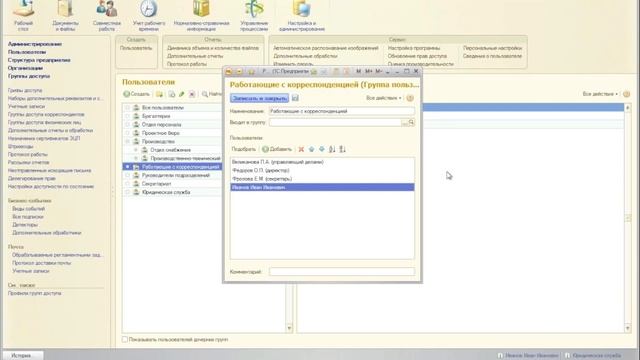Click the Входит в группу input field
Viewport: 640px width, 360px height.
click(335, 122)
